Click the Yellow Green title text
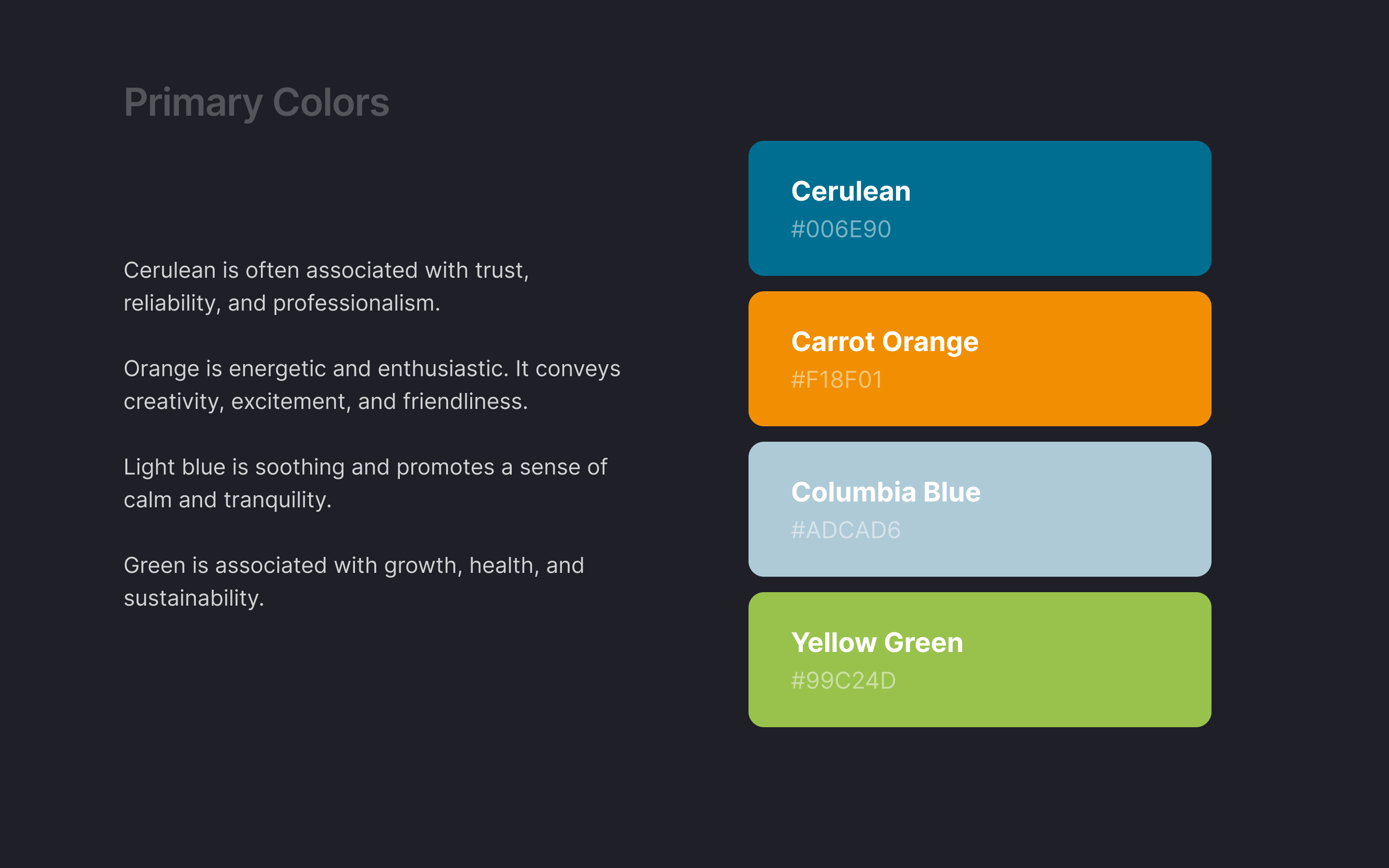The height and width of the screenshot is (868, 1389). coord(877,642)
